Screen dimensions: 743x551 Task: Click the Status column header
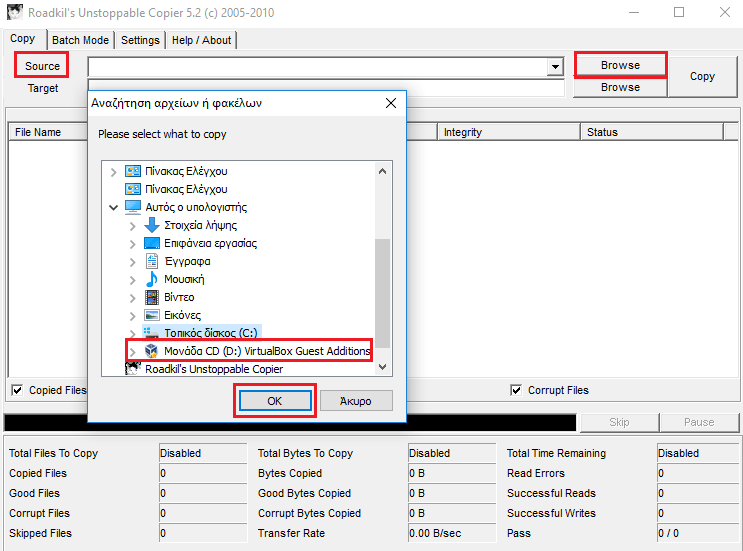click(x=652, y=132)
